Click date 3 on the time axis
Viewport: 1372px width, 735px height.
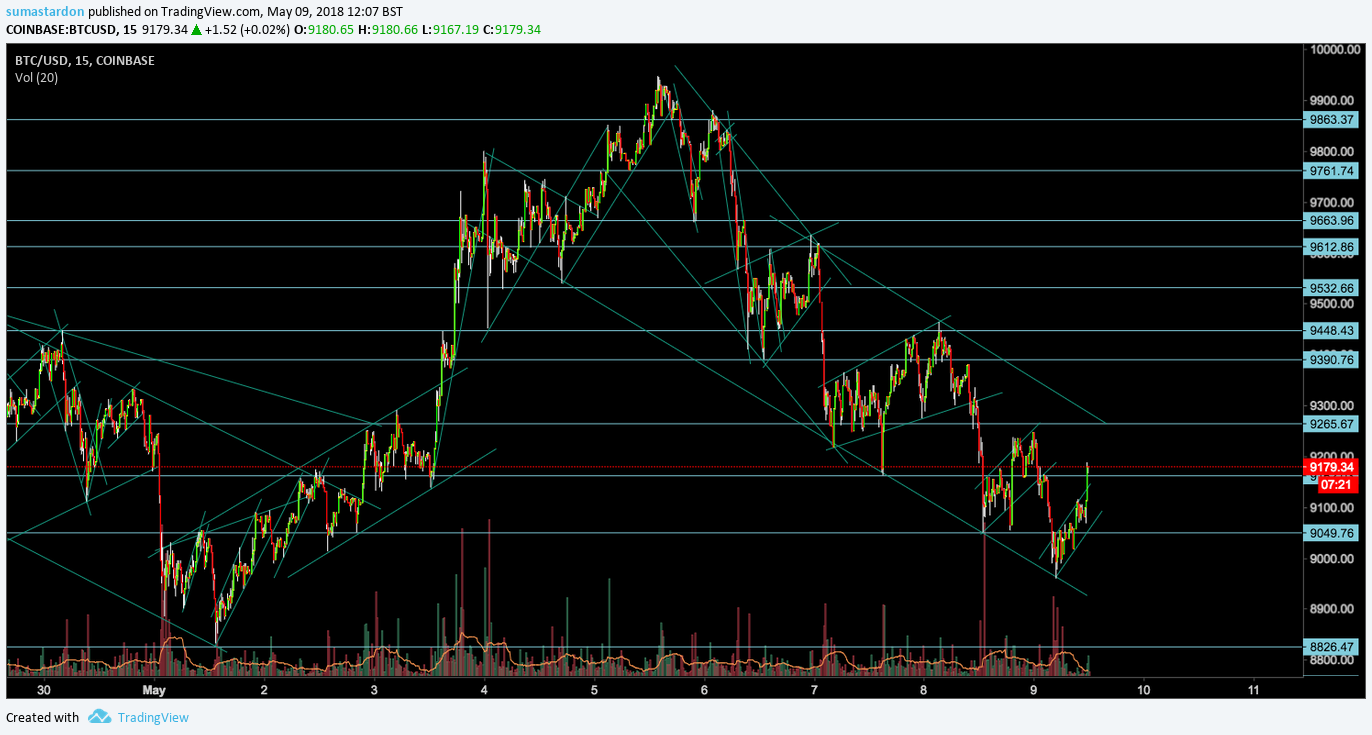coord(374,690)
